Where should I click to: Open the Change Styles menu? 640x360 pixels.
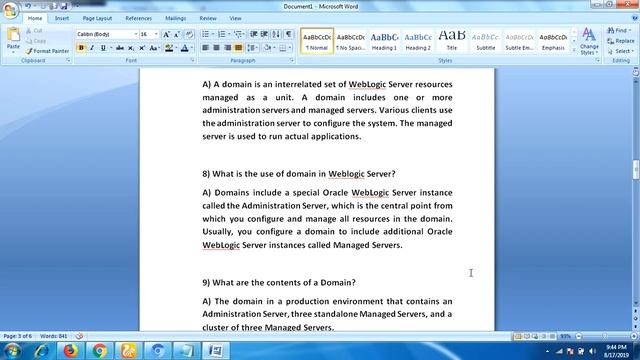tap(589, 41)
